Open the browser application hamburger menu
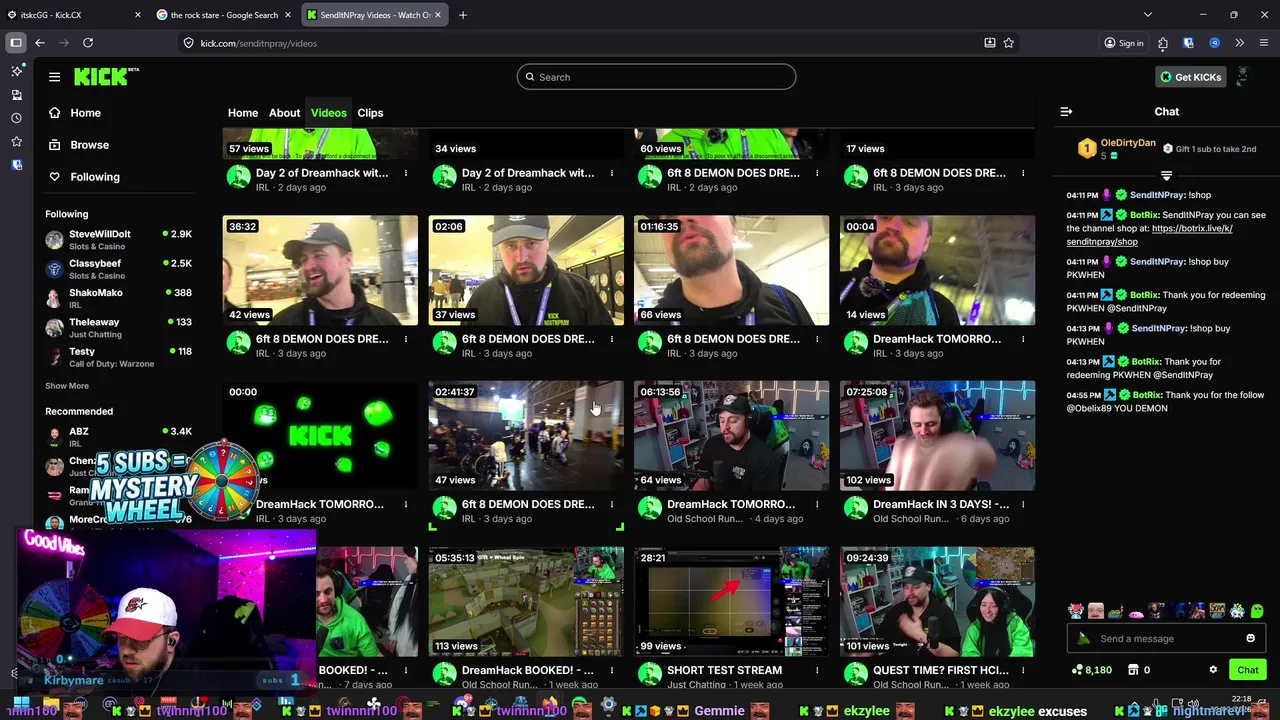The image size is (1280, 720). pyautogui.click(x=1264, y=43)
